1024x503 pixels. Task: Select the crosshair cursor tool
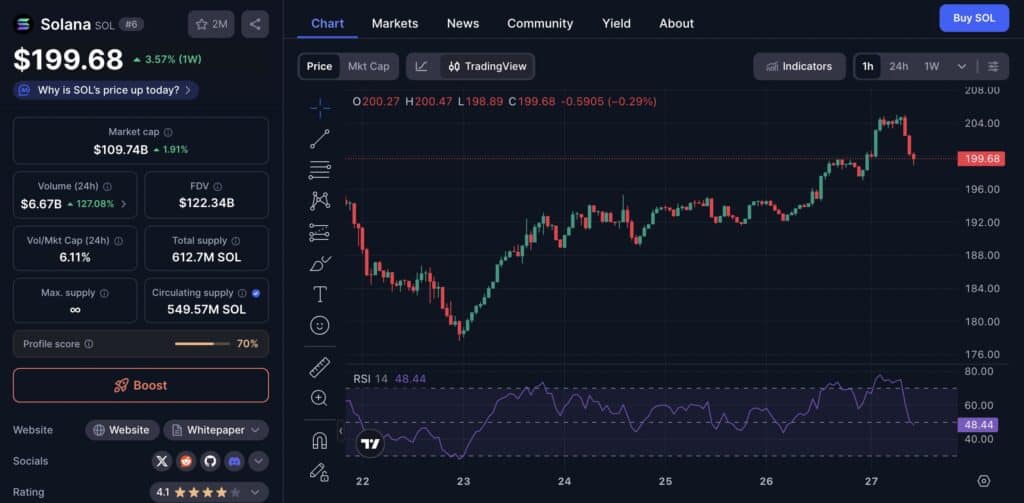[x=320, y=108]
